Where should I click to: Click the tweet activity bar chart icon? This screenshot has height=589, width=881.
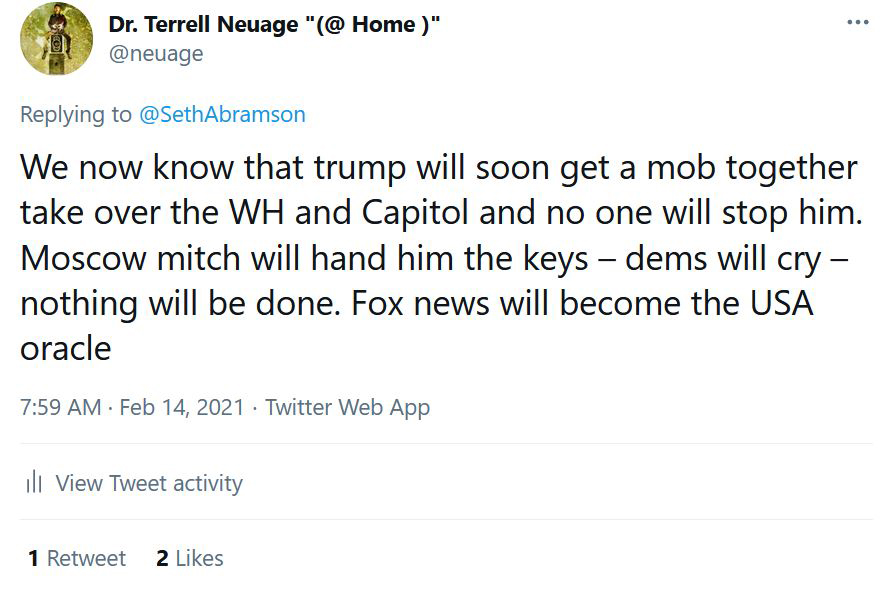[34, 483]
